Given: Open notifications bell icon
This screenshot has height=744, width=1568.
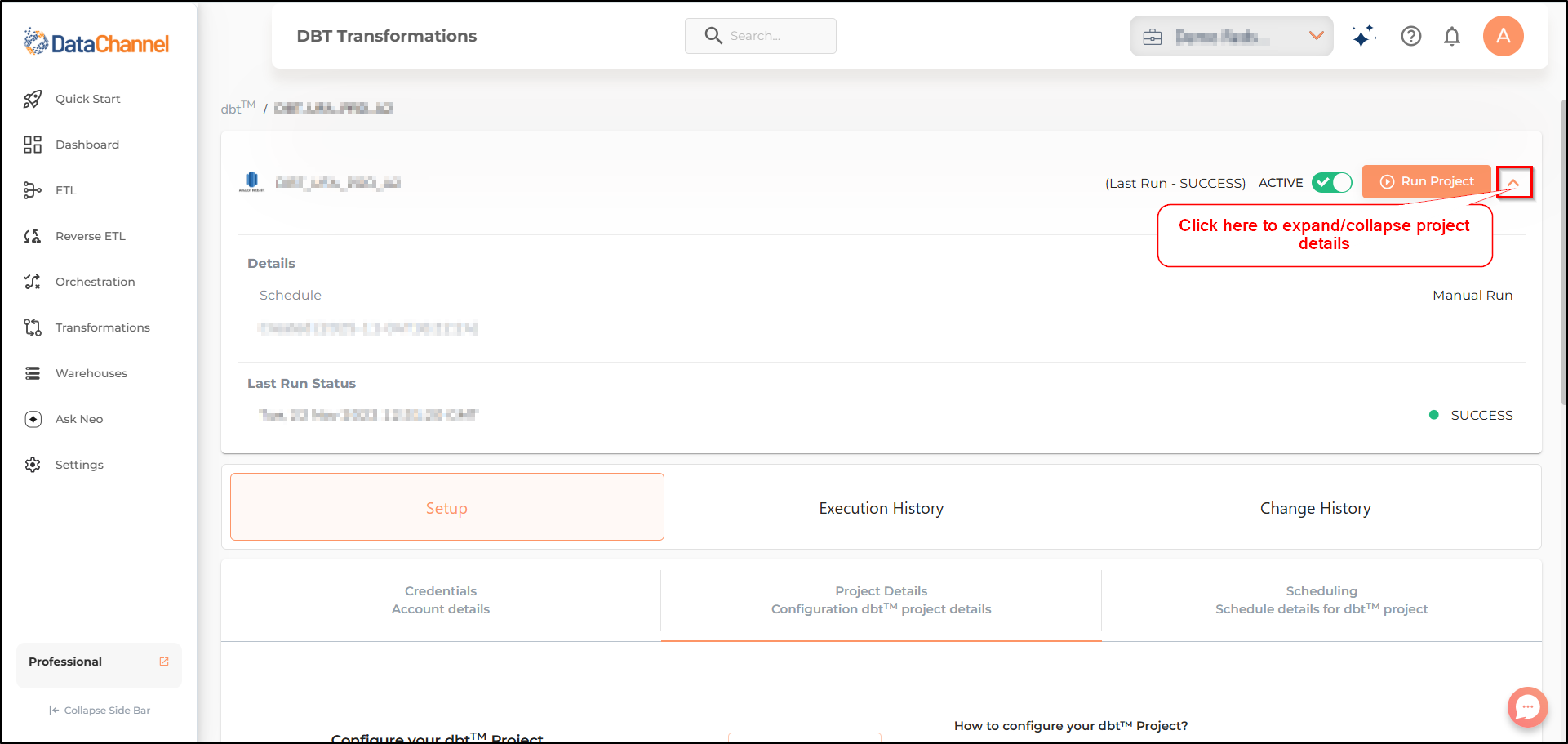Looking at the screenshot, I should 1452,36.
